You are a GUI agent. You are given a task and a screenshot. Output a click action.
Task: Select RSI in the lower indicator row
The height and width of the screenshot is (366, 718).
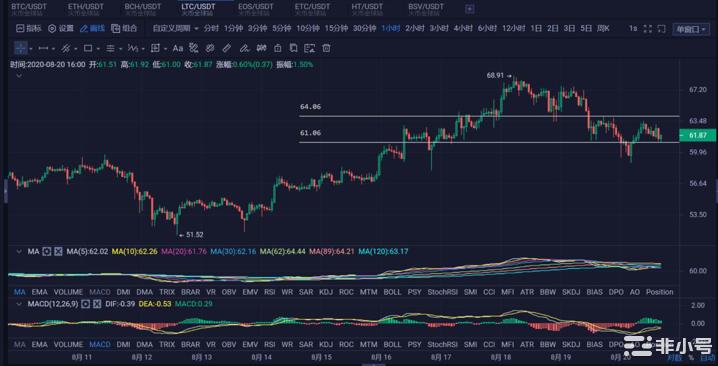tap(270, 344)
